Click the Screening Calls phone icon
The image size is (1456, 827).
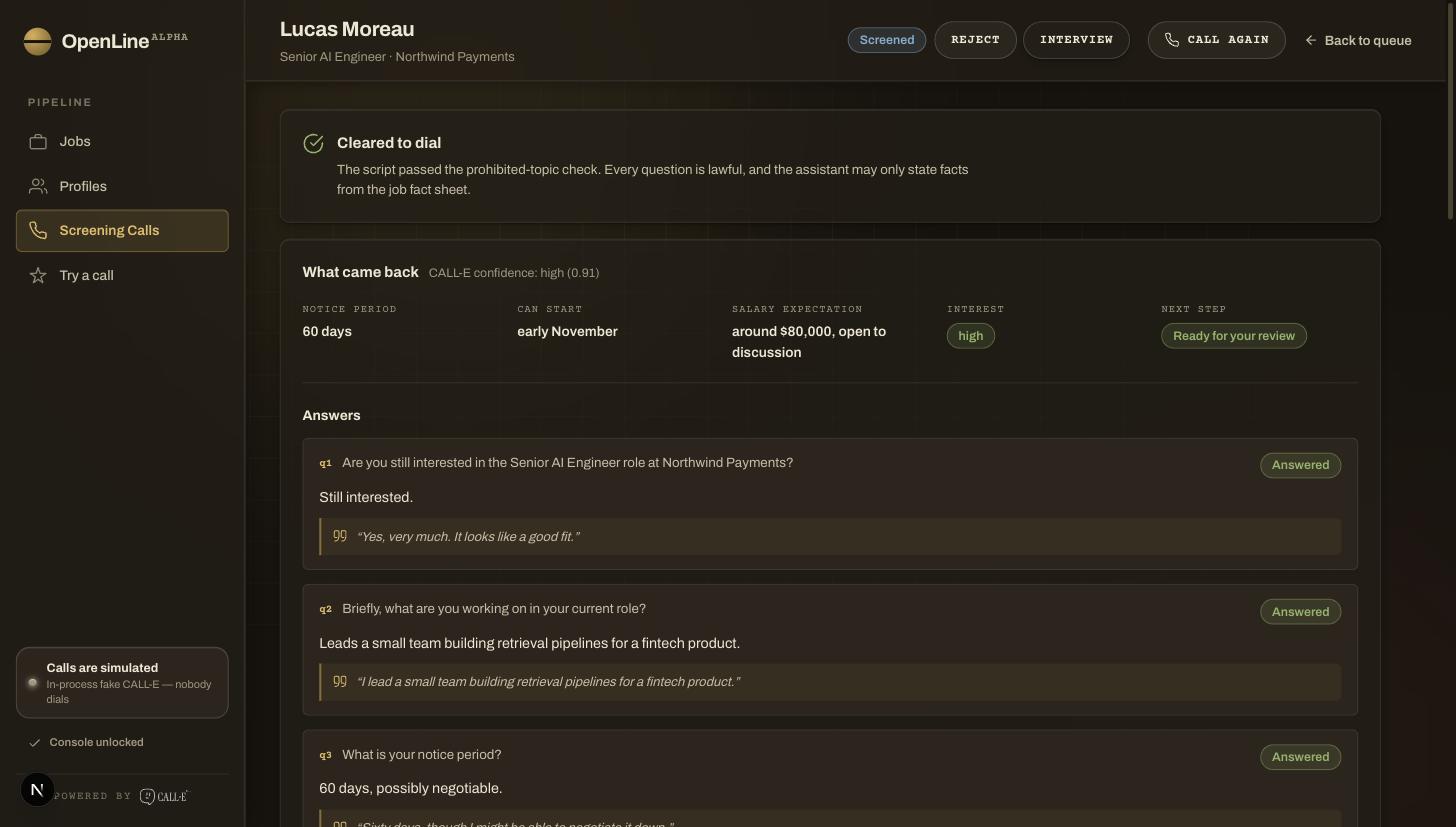pos(38,231)
